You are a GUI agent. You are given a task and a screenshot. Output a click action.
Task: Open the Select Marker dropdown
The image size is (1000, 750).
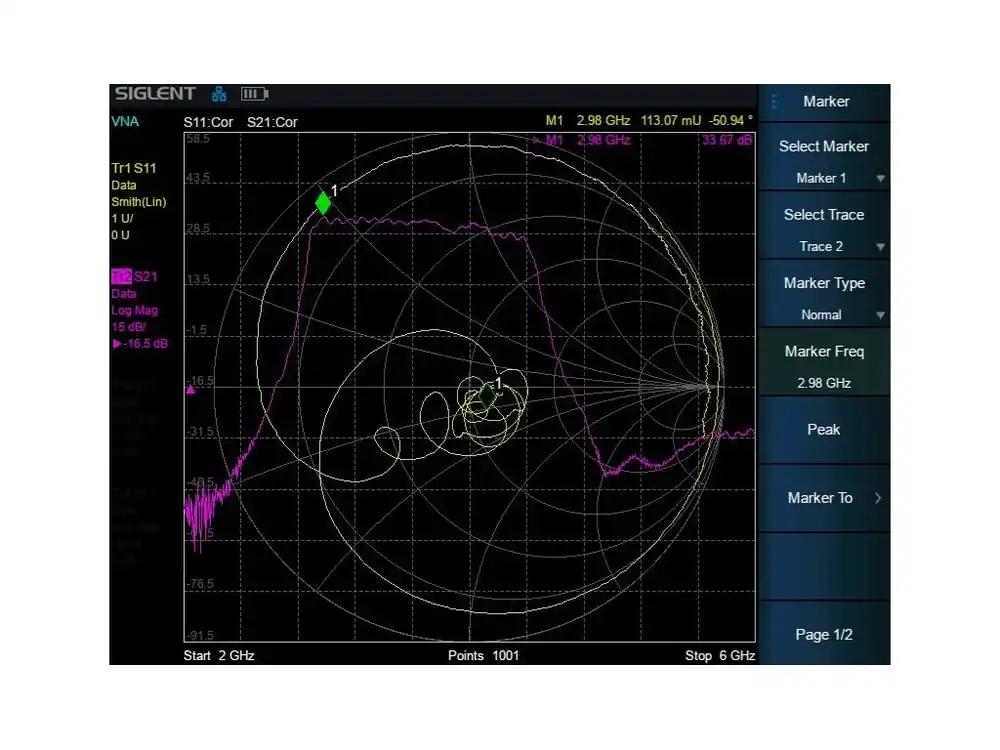click(824, 161)
